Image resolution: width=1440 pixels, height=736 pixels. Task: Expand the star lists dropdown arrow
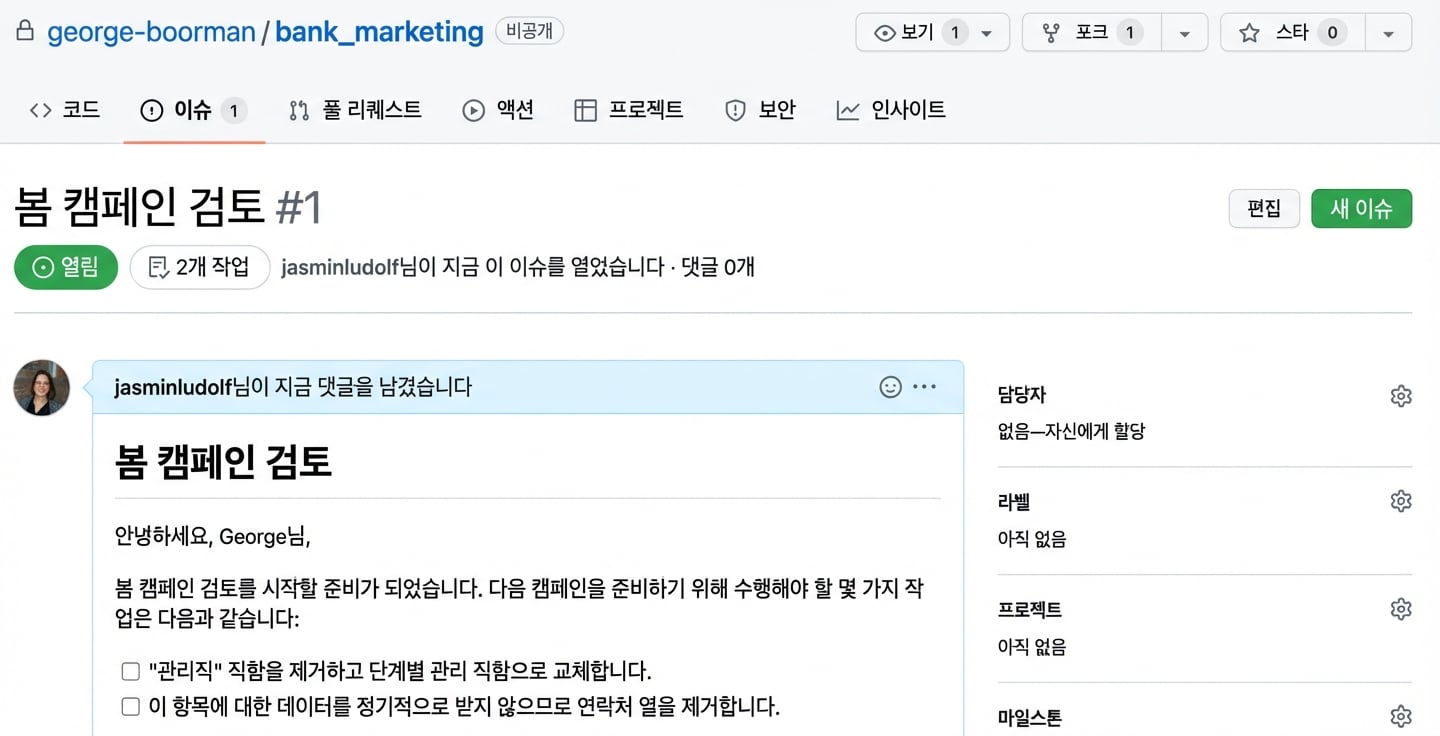click(x=1388, y=33)
